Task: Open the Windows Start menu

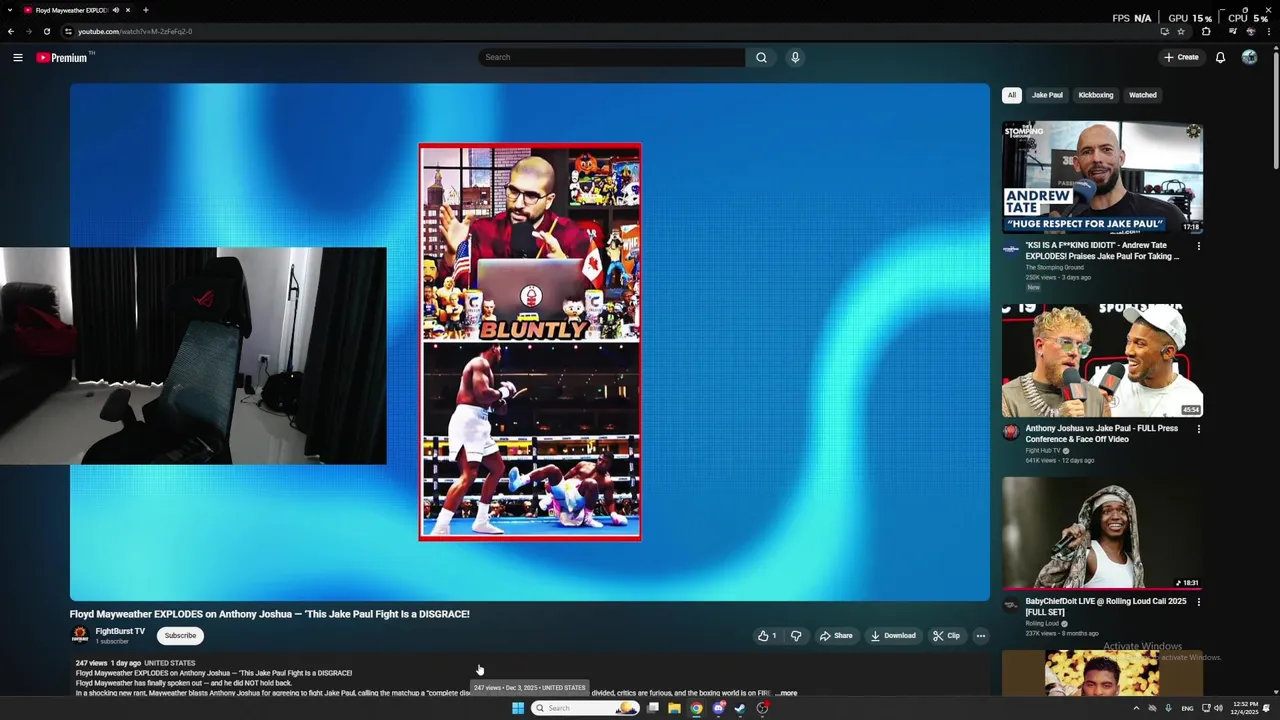Action: pos(518,708)
